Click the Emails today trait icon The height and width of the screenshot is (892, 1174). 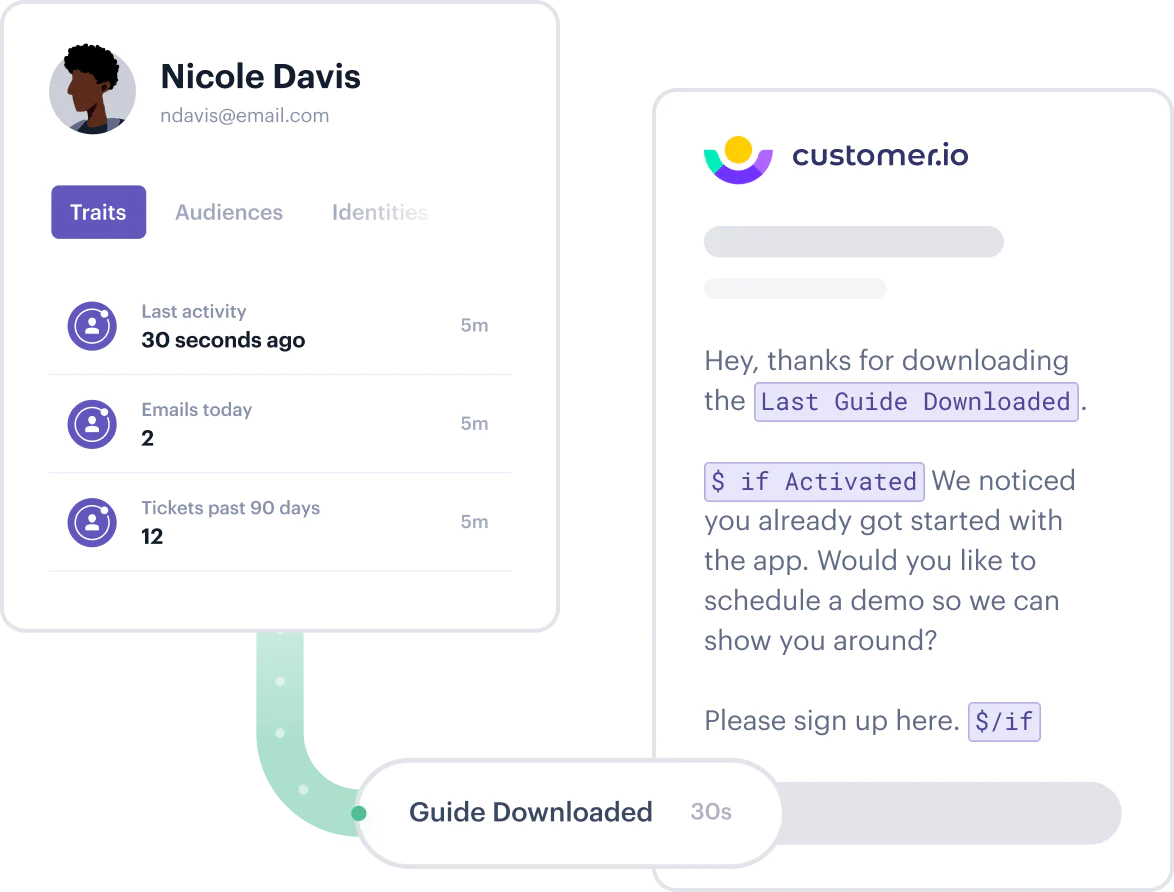(x=92, y=424)
